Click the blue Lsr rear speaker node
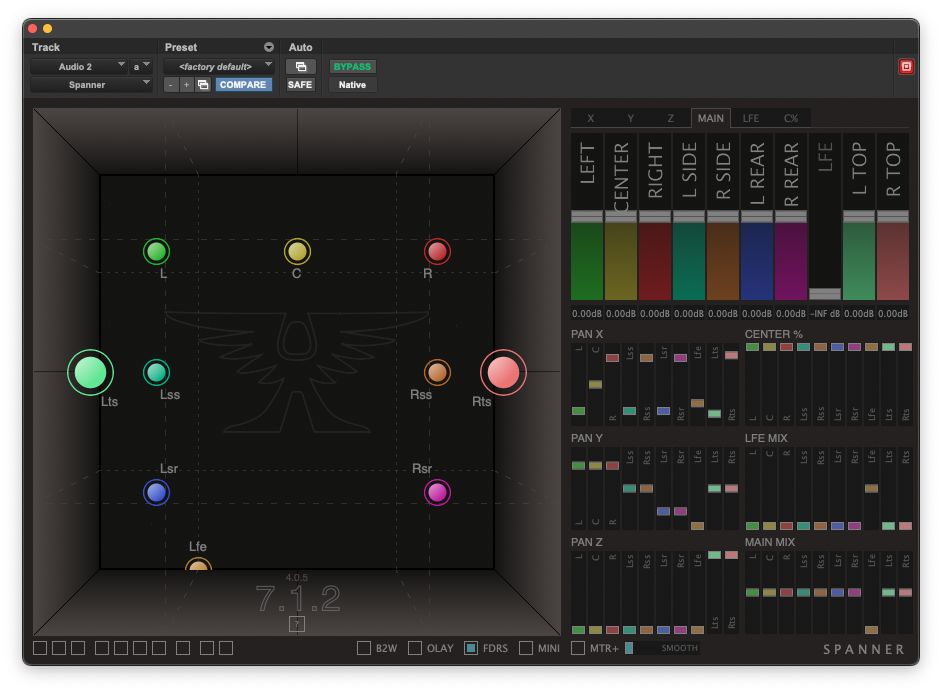This screenshot has height=692, width=942. coord(156,492)
